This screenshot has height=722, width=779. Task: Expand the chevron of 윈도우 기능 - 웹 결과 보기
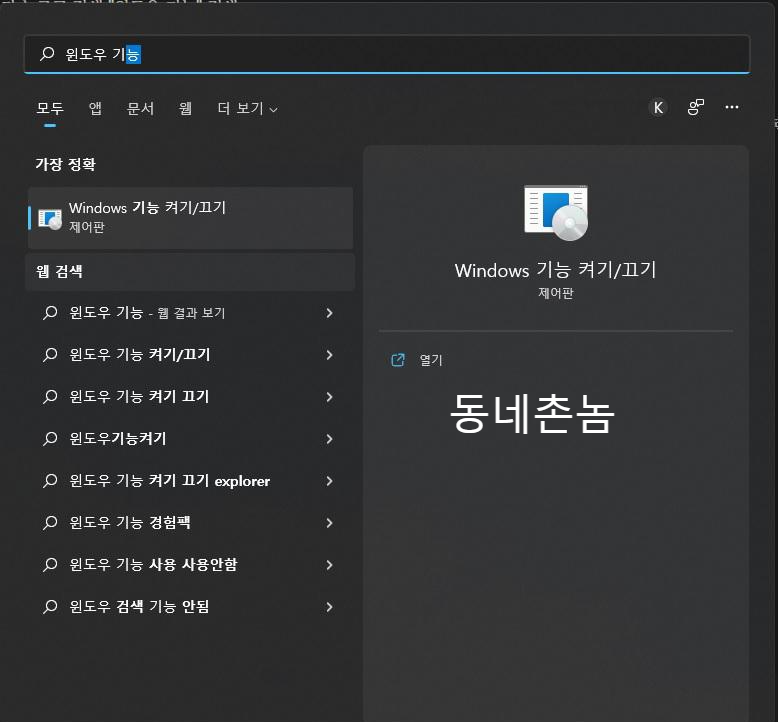click(329, 313)
